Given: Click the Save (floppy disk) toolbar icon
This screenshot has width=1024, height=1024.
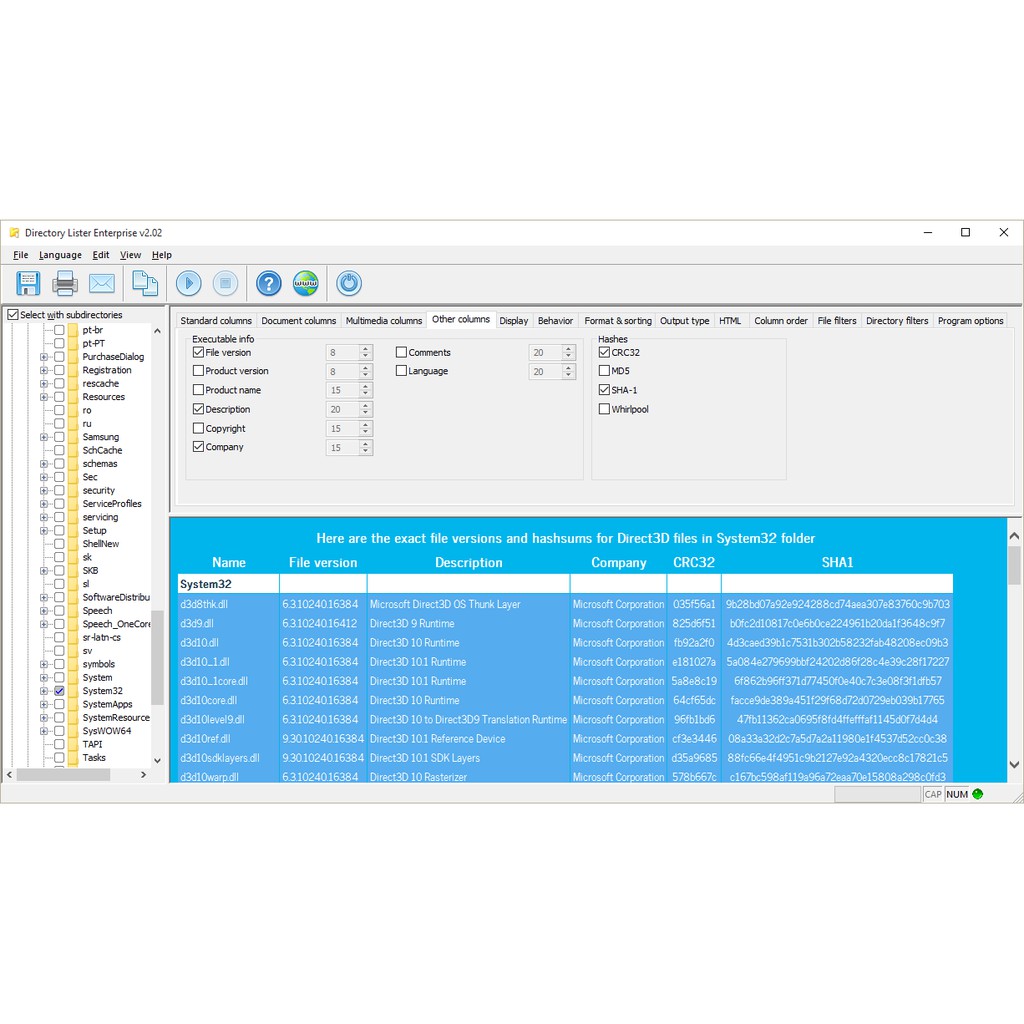Looking at the screenshot, I should 28,283.
